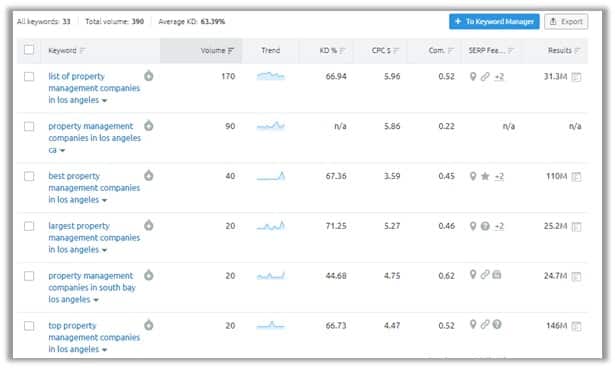615x369 pixels.
Task: Expand dropdown arrow after 'south bay los angeles'
Action: point(96,300)
